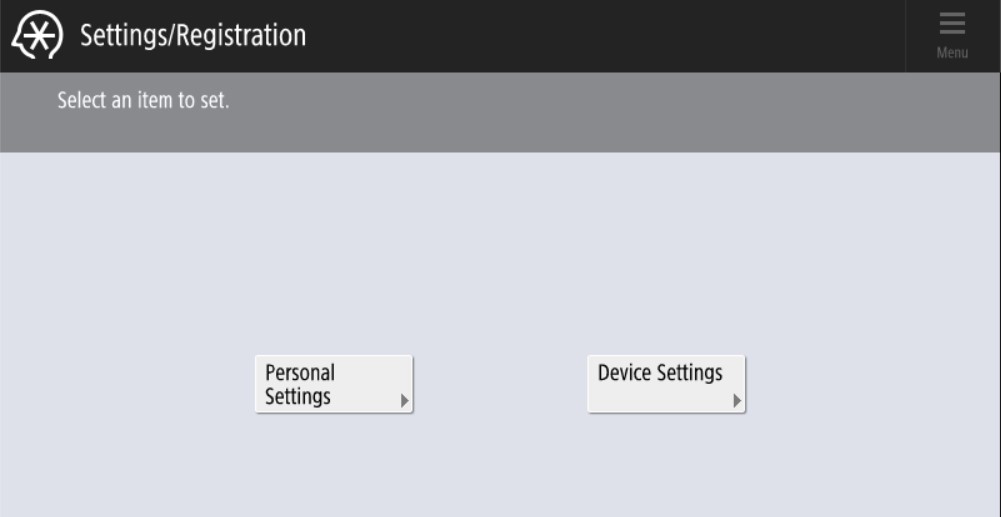Click the word "Personal" on the left button
This screenshot has height=517, width=1001.
pyautogui.click(x=300, y=373)
